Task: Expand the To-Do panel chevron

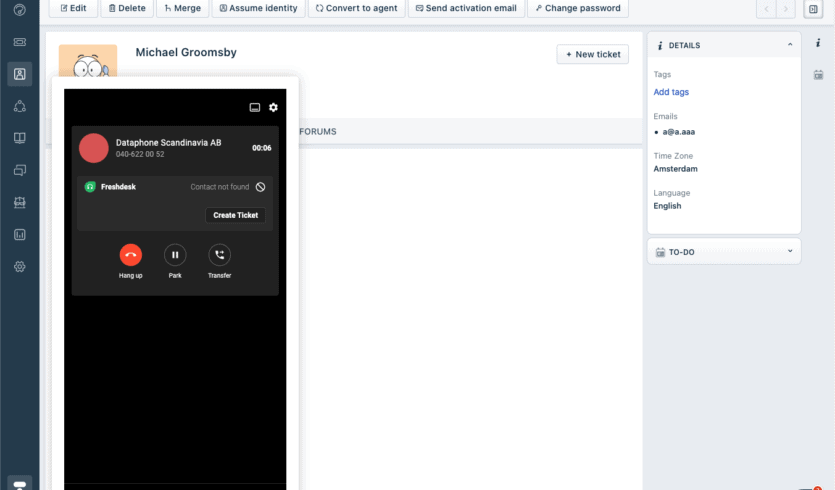Action: pyautogui.click(x=790, y=251)
